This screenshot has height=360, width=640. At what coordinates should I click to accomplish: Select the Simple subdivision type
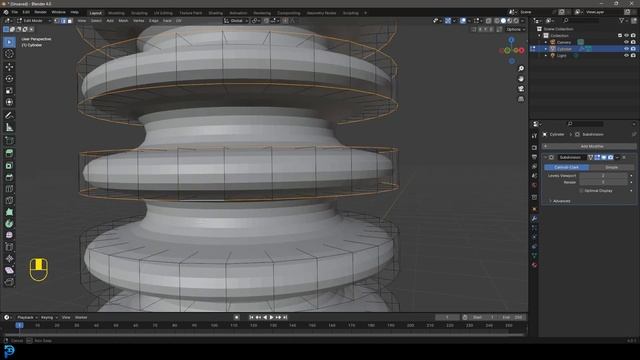[611, 167]
